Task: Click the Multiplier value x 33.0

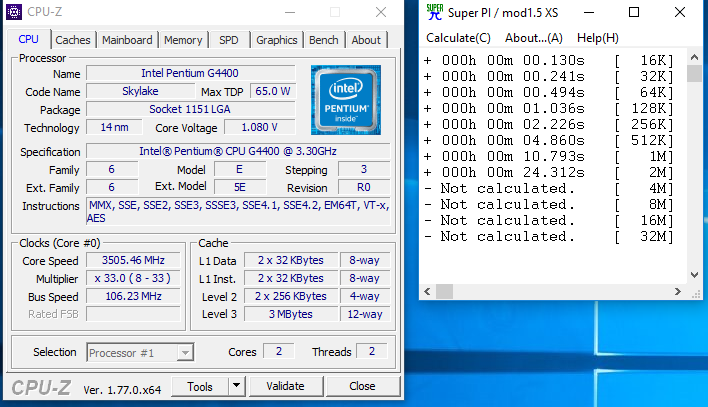Action: pos(133,278)
